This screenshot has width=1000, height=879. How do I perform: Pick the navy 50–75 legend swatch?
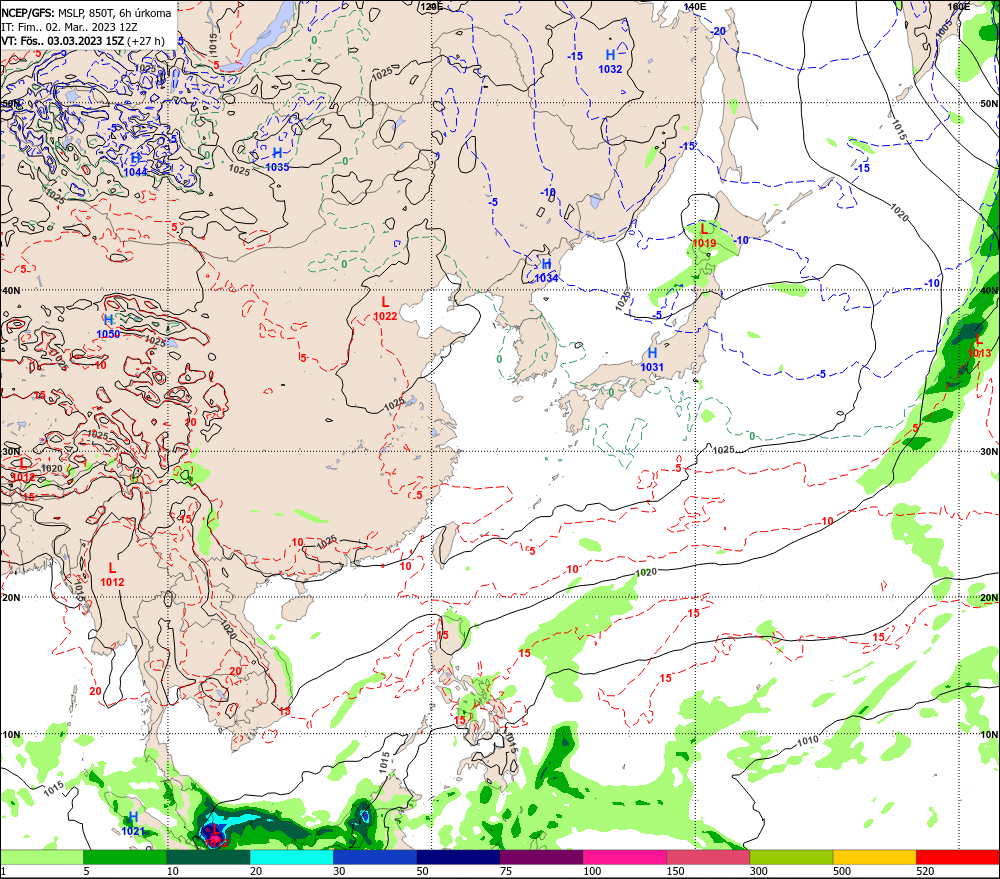point(458,857)
